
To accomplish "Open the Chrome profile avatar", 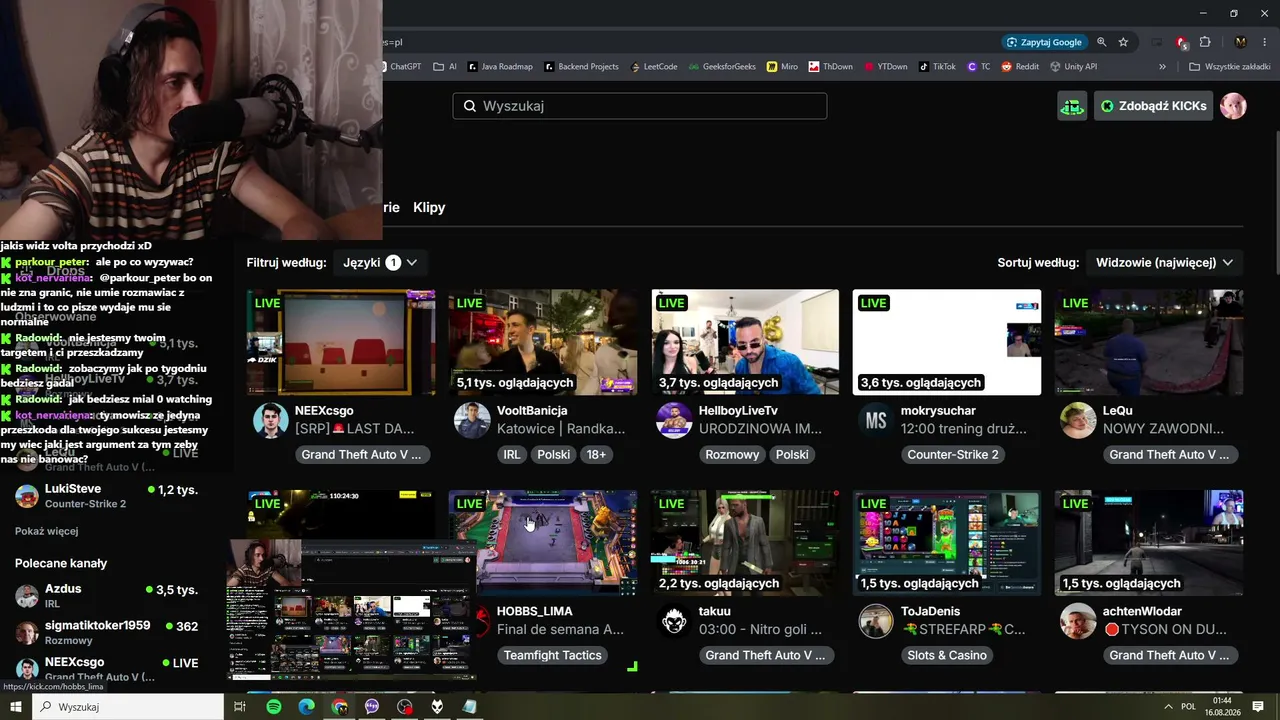I will point(1241,42).
